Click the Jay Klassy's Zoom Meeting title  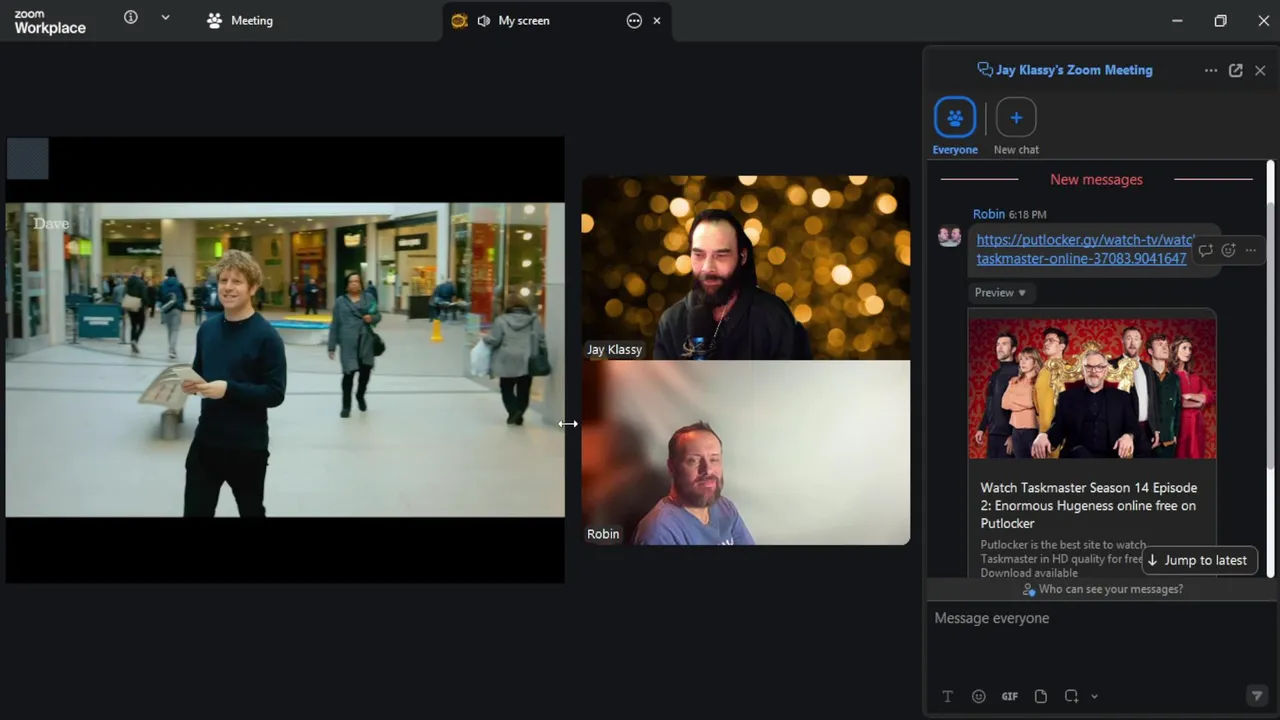(x=1074, y=70)
